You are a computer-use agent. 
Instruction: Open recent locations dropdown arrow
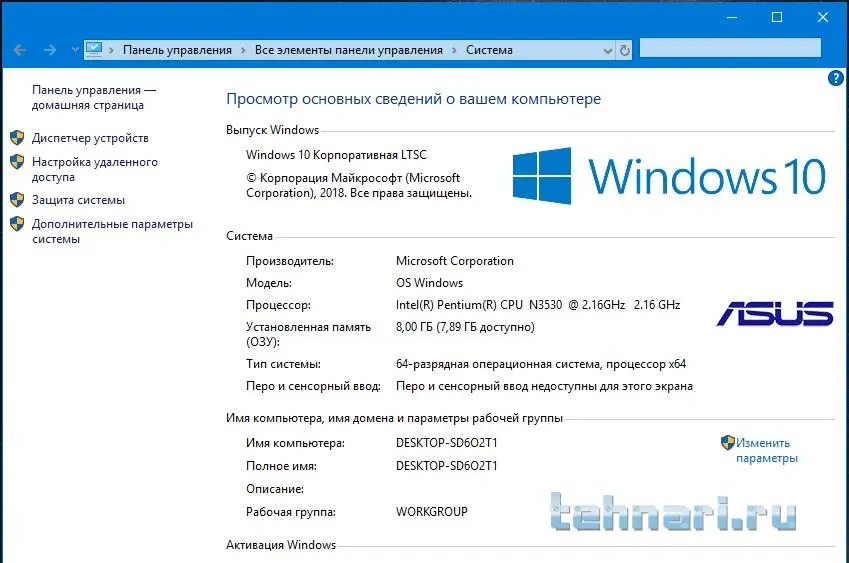75,50
